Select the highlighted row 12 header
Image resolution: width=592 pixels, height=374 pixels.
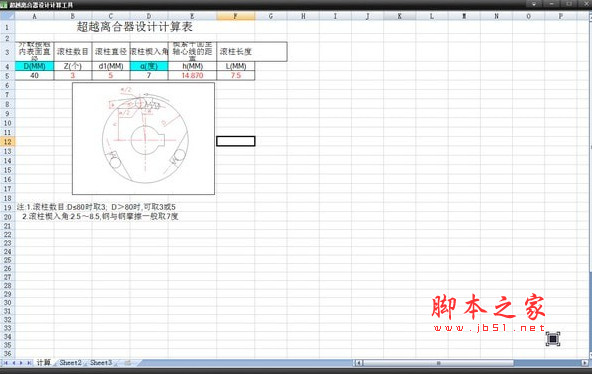pos(7,142)
